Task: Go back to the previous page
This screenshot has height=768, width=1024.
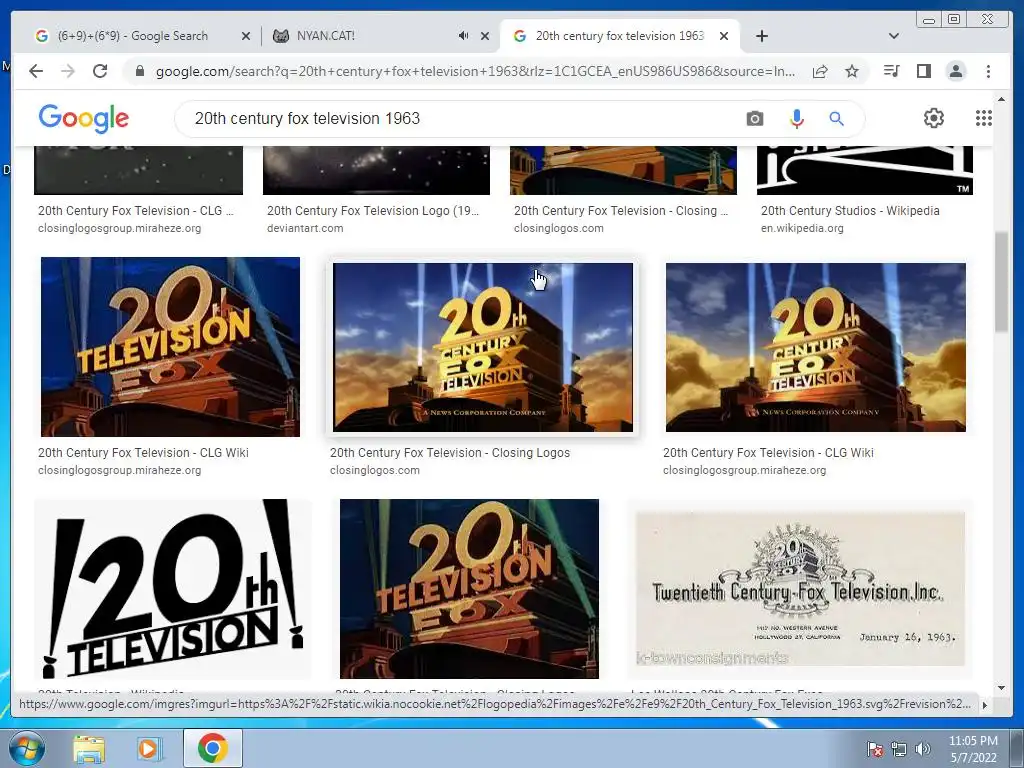Action: tap(36, 71)
